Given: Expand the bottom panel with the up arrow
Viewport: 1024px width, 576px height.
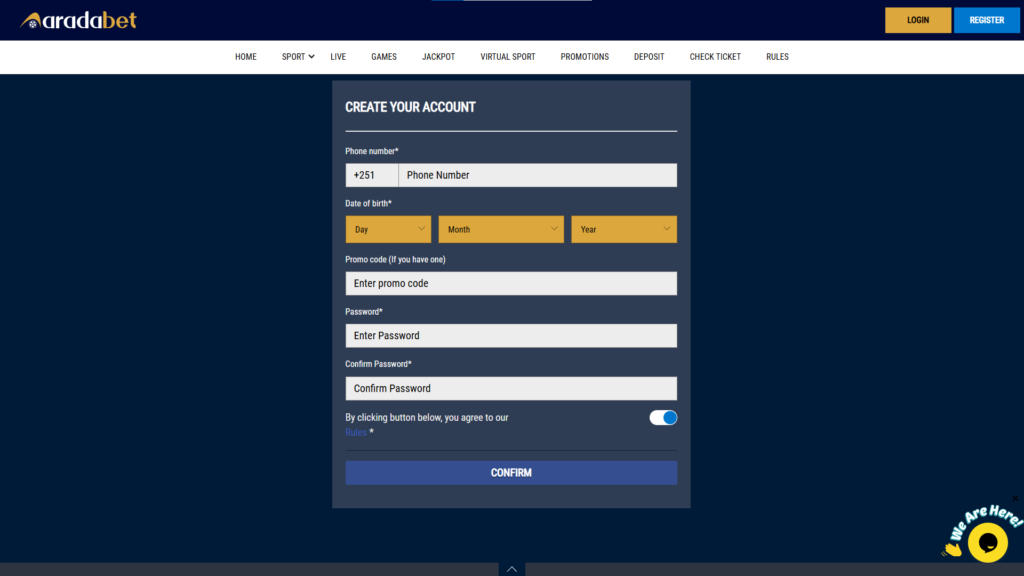Looking at the screenshot, I should point(511,568).
